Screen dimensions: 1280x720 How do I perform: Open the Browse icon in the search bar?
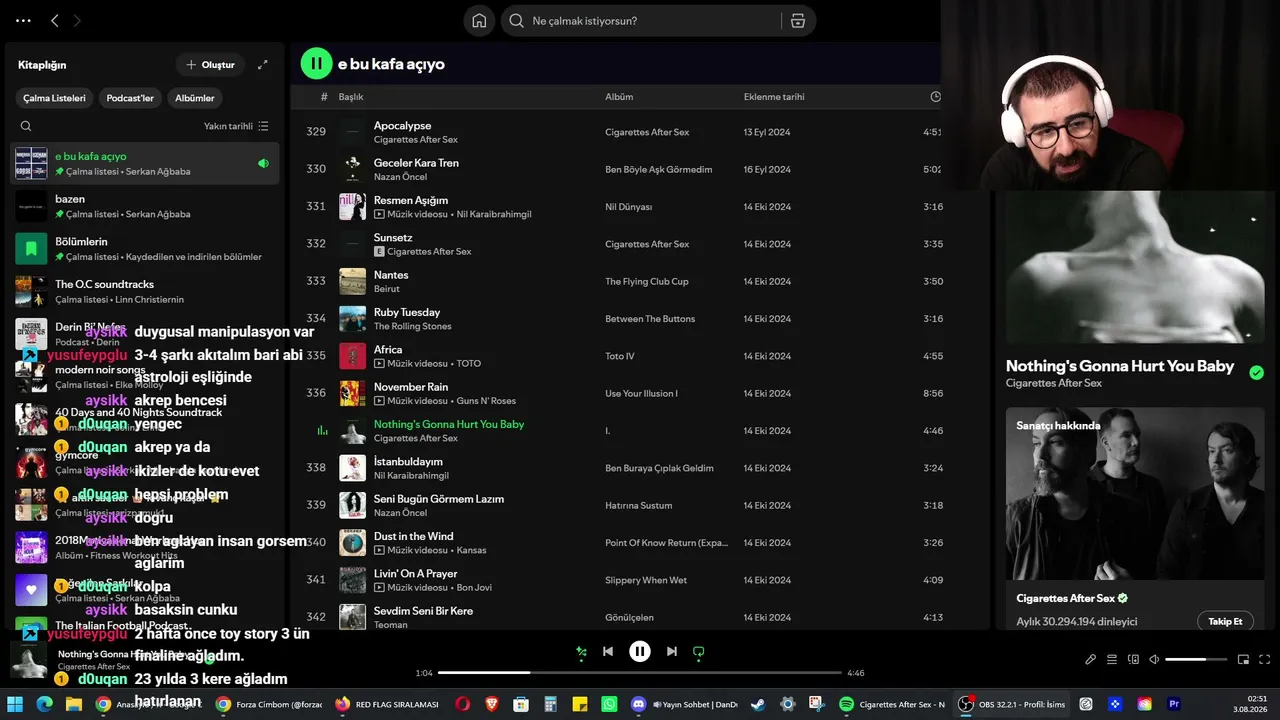click(797, 21)
